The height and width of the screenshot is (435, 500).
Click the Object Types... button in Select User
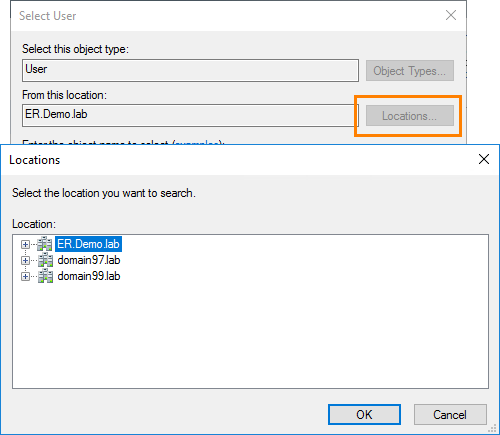(x=410, y=71)
